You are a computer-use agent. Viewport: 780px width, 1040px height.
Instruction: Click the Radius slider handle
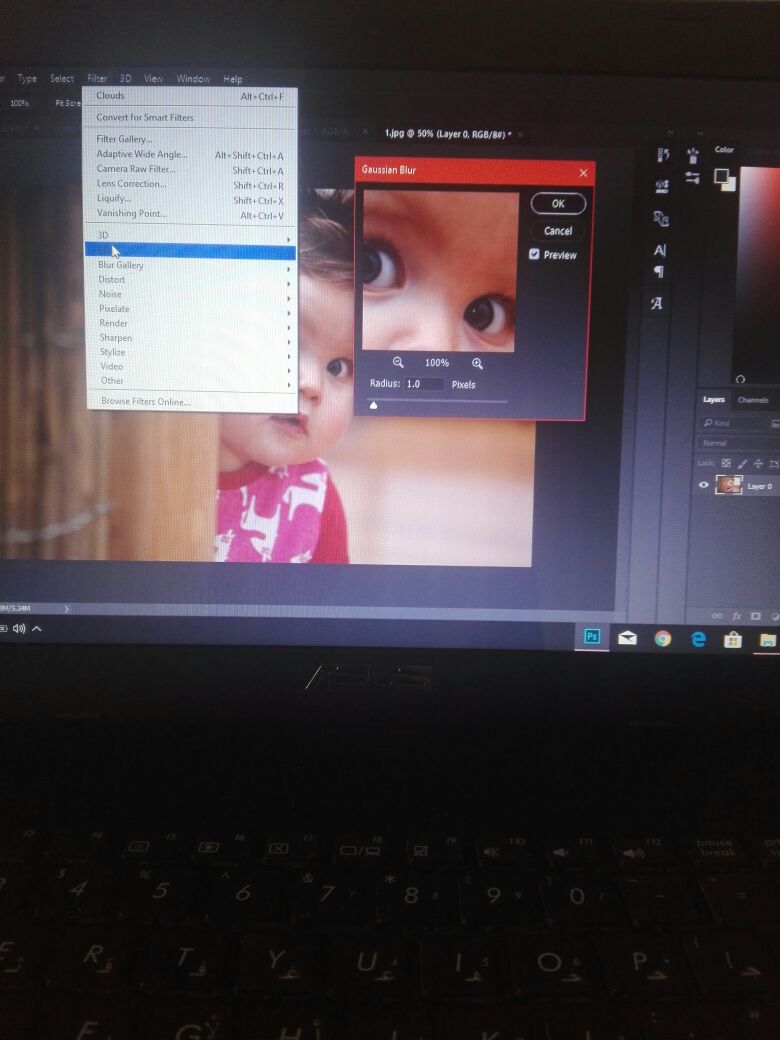tap(373, 405)
